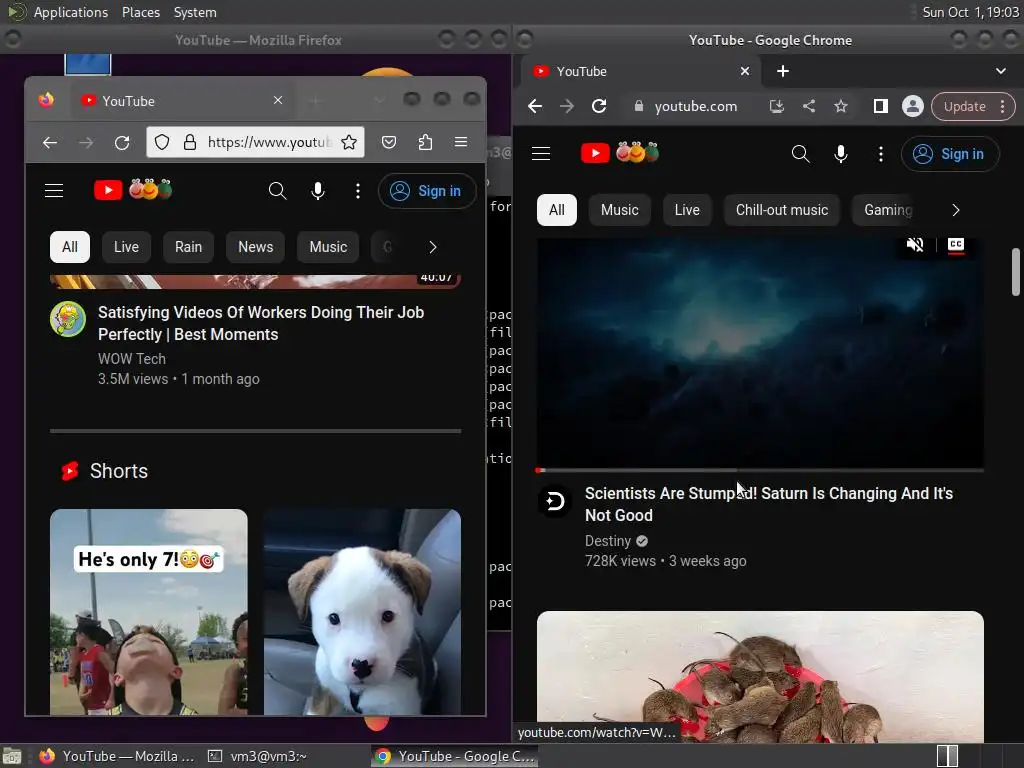
Task: Select Chill-out music chip in Chrome
Action: pyautogui.click(x=782, y=210)
